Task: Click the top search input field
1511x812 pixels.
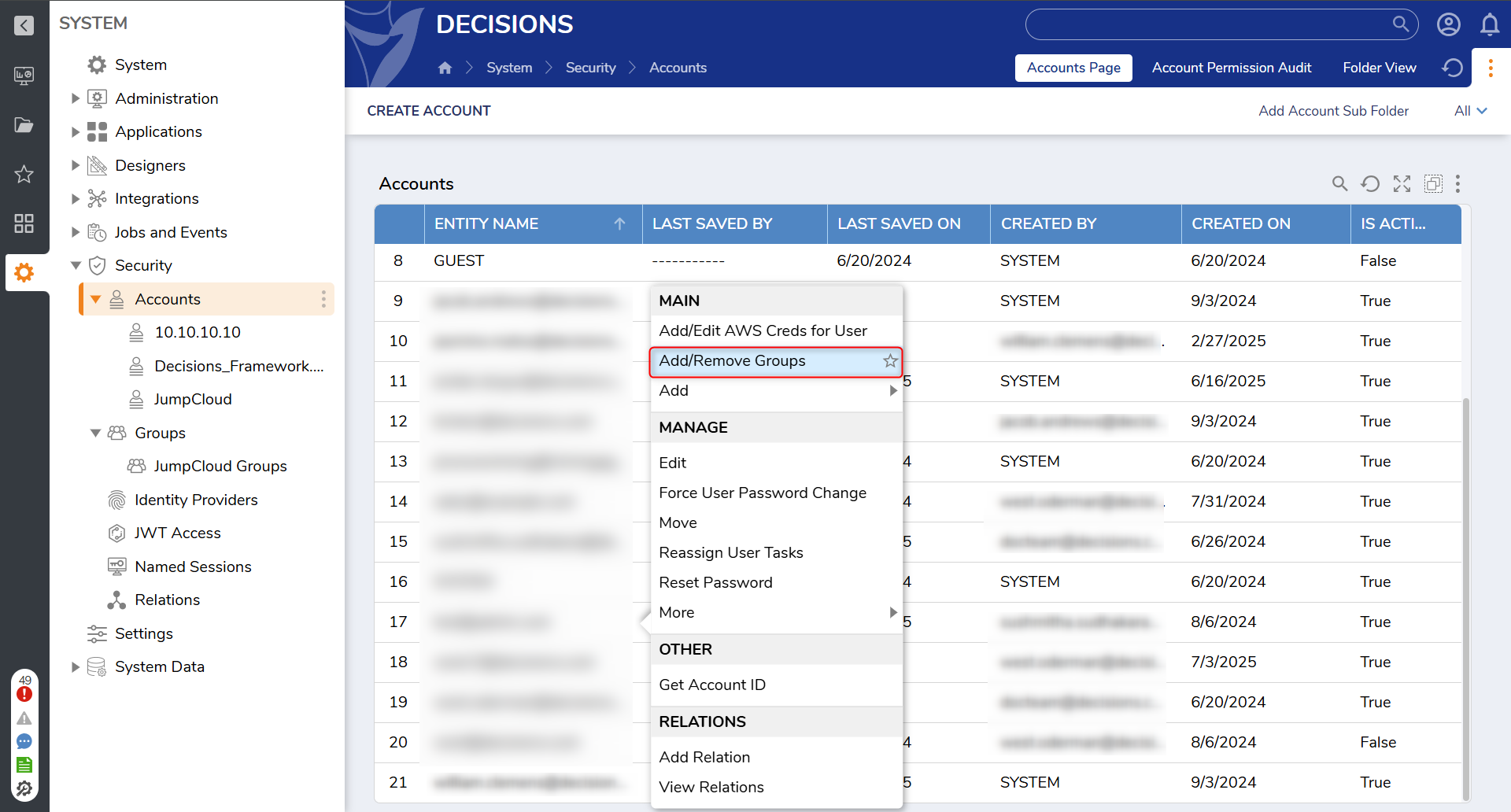Action: pos(1208,24)
